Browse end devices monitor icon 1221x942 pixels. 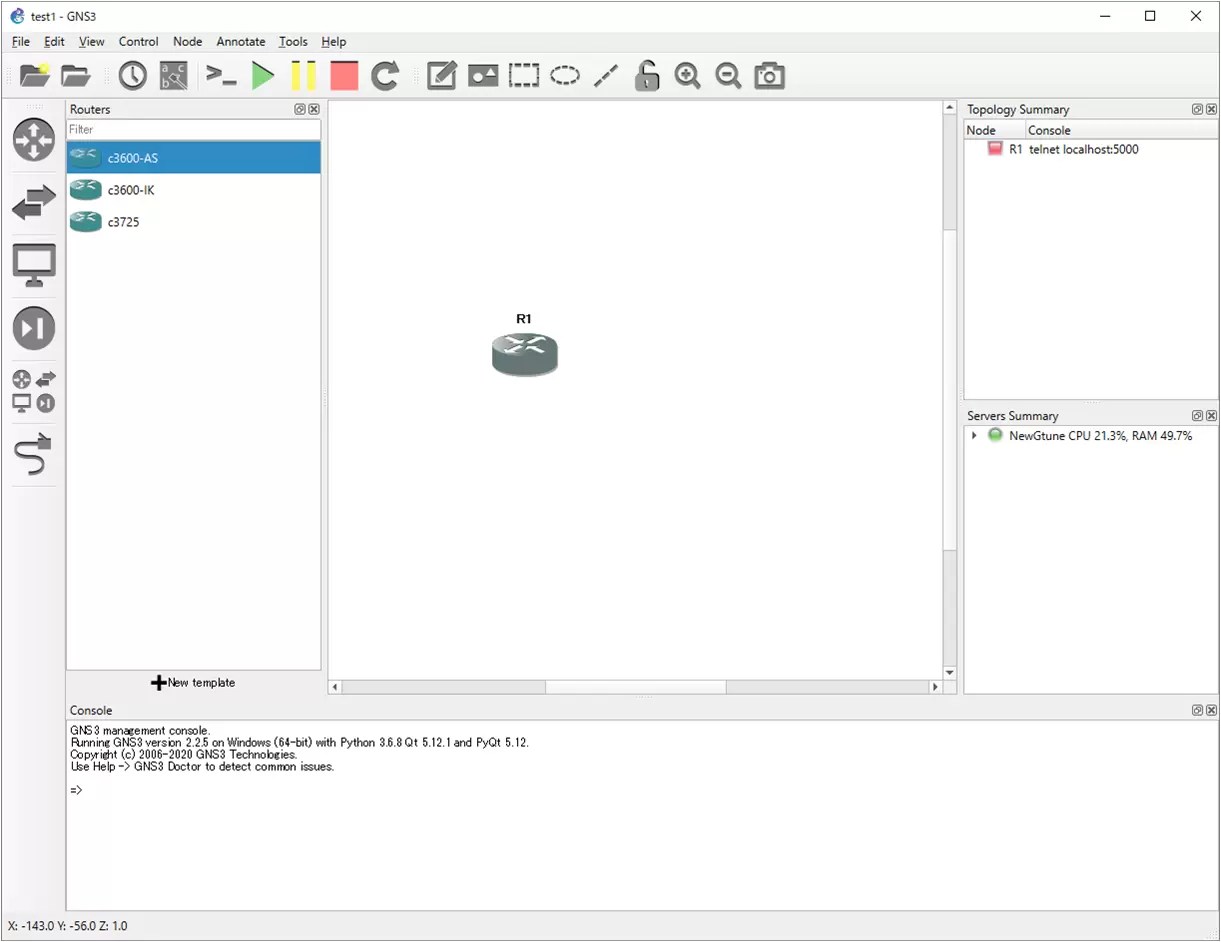point(34,265)
